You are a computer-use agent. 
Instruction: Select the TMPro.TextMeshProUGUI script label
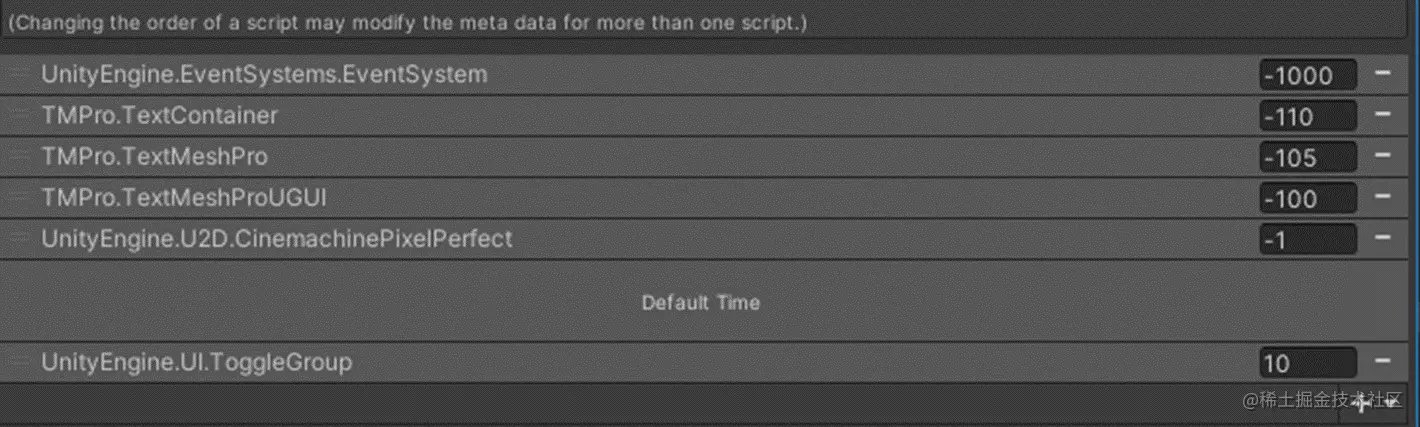pos(184,198)
